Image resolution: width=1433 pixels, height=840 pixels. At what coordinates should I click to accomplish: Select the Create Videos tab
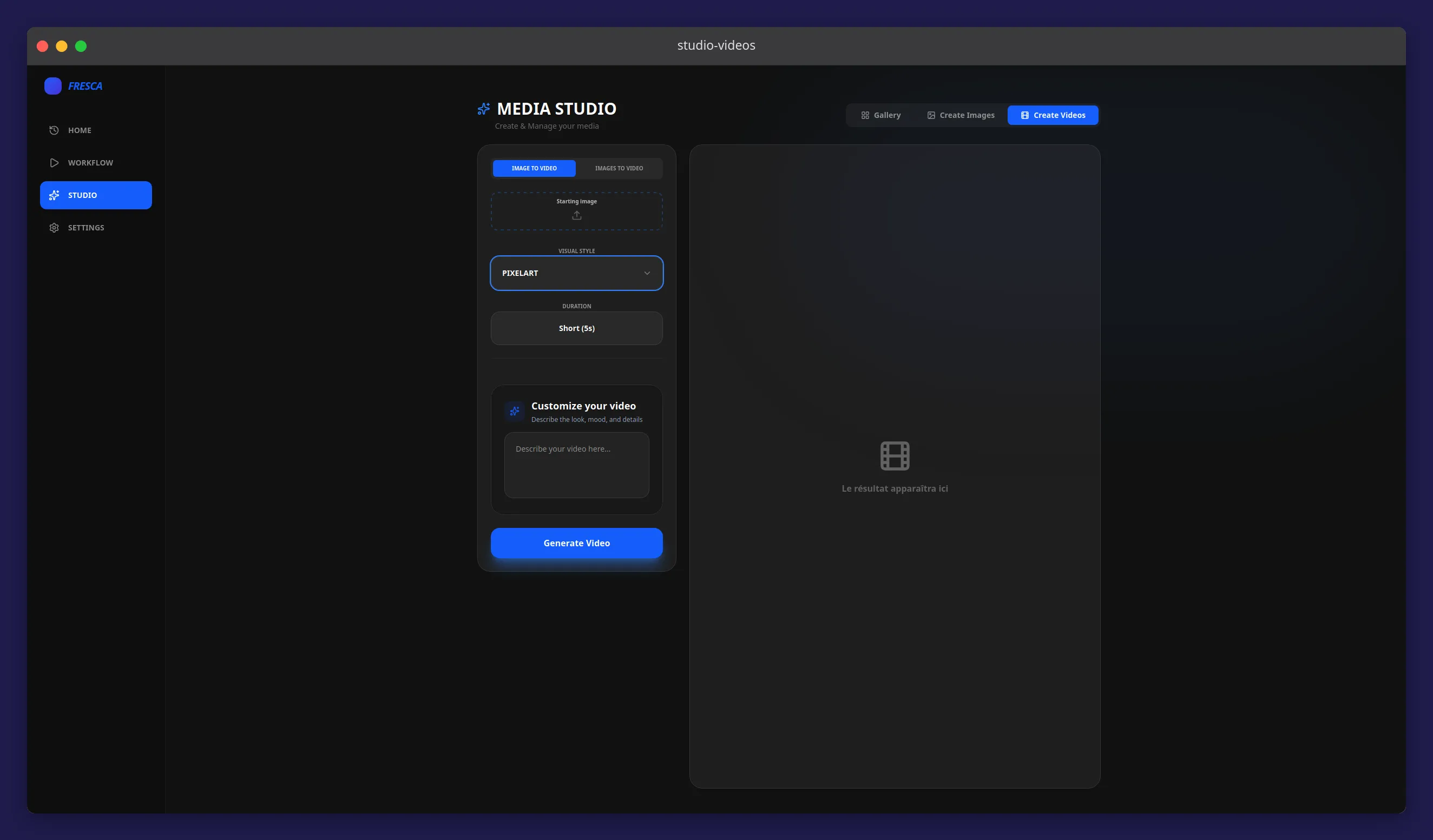click(1053, 115)
